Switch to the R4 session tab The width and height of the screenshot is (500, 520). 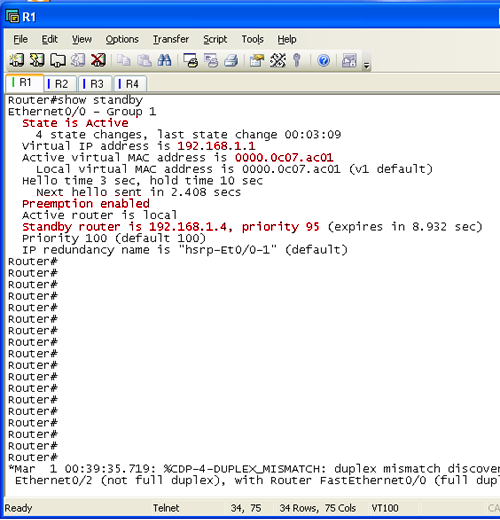(x=131, y=84)
